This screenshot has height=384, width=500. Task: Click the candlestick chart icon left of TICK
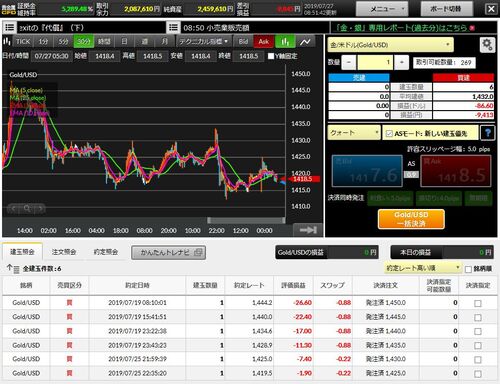click(x=7, y=42)
